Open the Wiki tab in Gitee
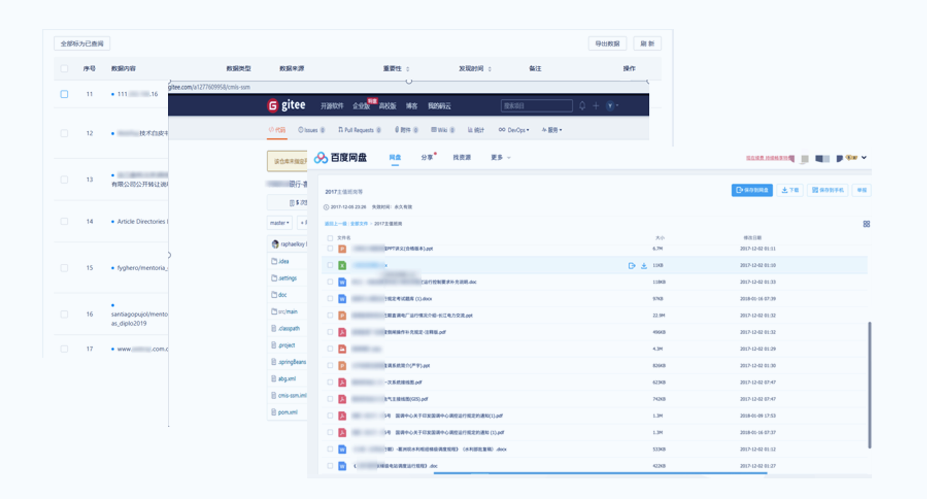This screenshot has width=927, height=499. (443, 129)
